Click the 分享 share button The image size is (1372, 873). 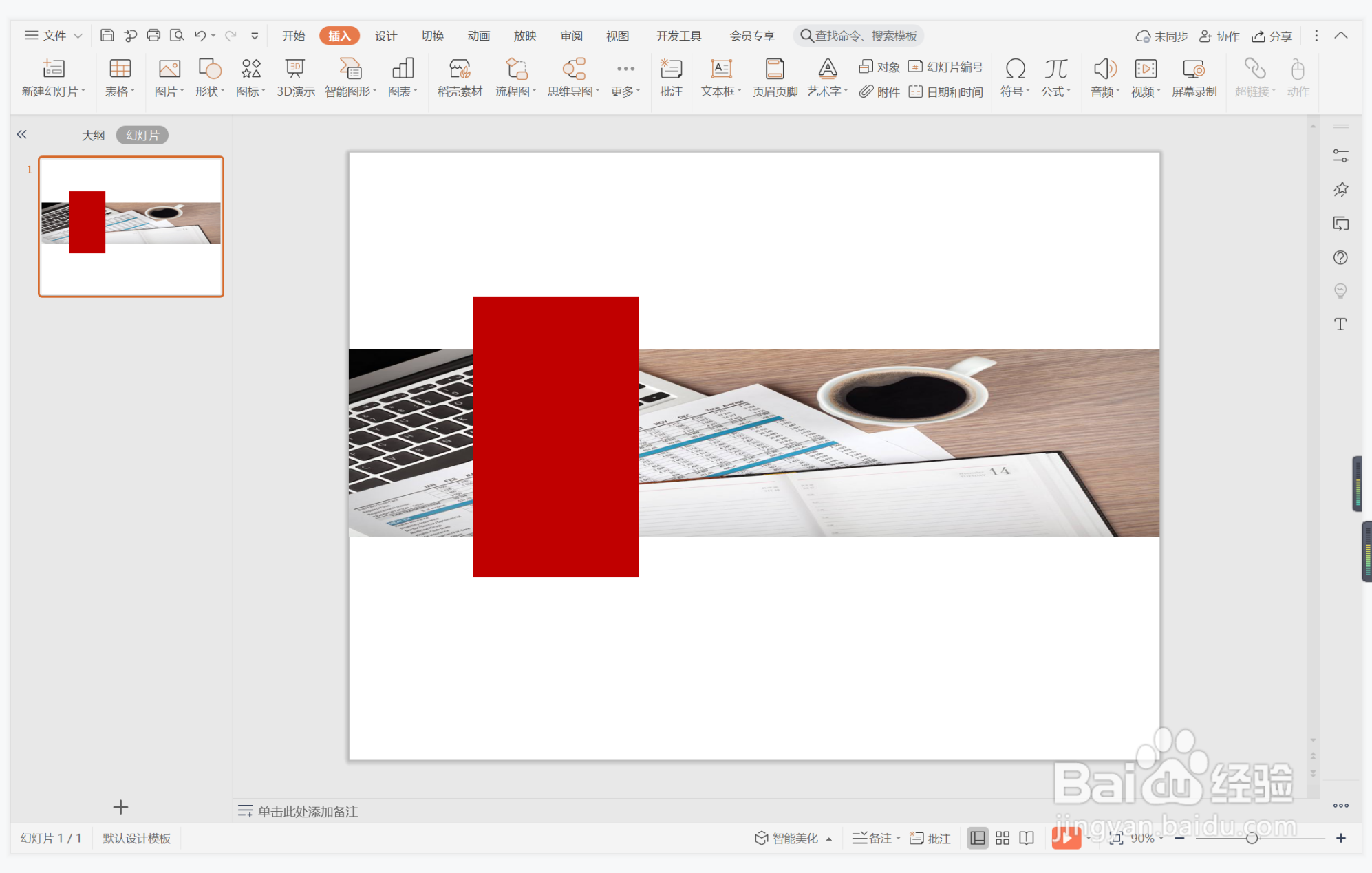coord(1272,36)
